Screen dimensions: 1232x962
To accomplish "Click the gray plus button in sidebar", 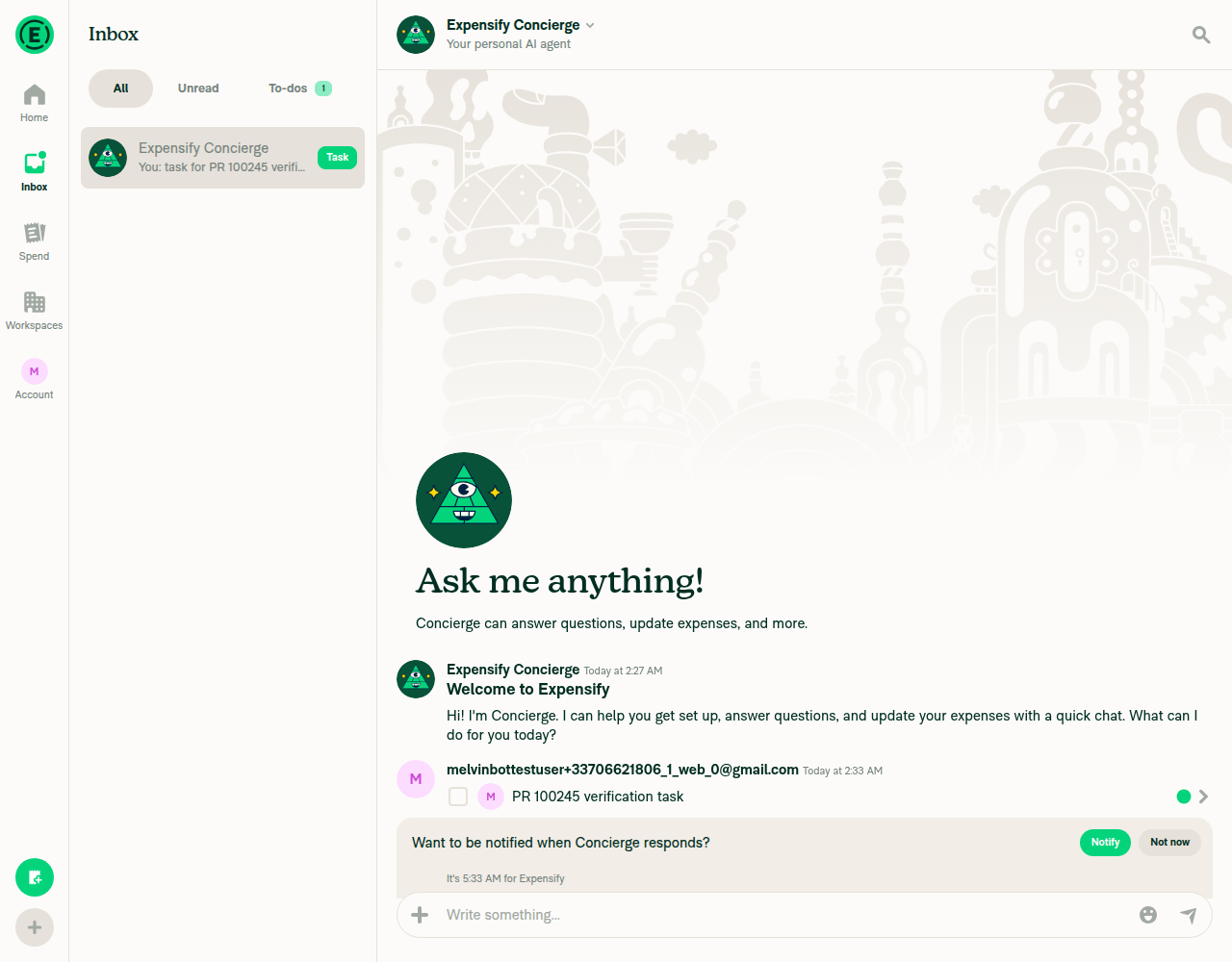I will (35, 927).
